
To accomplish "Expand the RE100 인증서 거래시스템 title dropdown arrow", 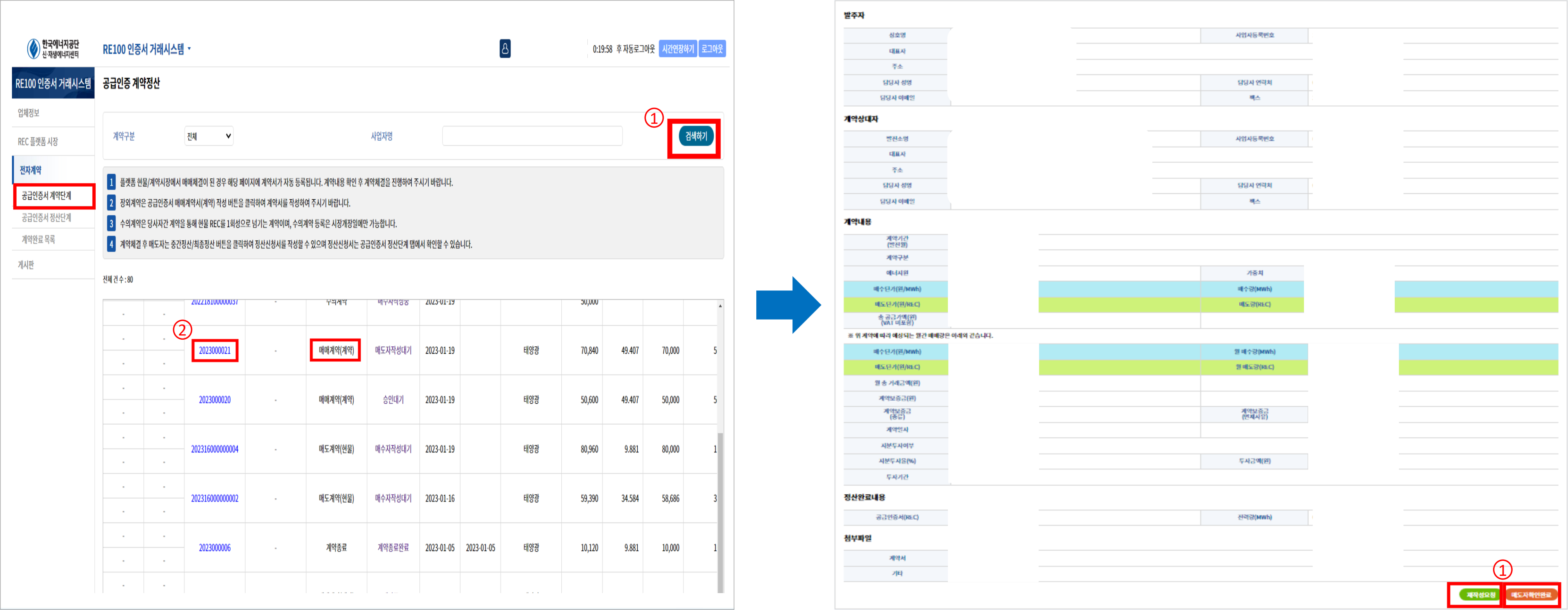I will pyautogui.click(x=189, y=49).
